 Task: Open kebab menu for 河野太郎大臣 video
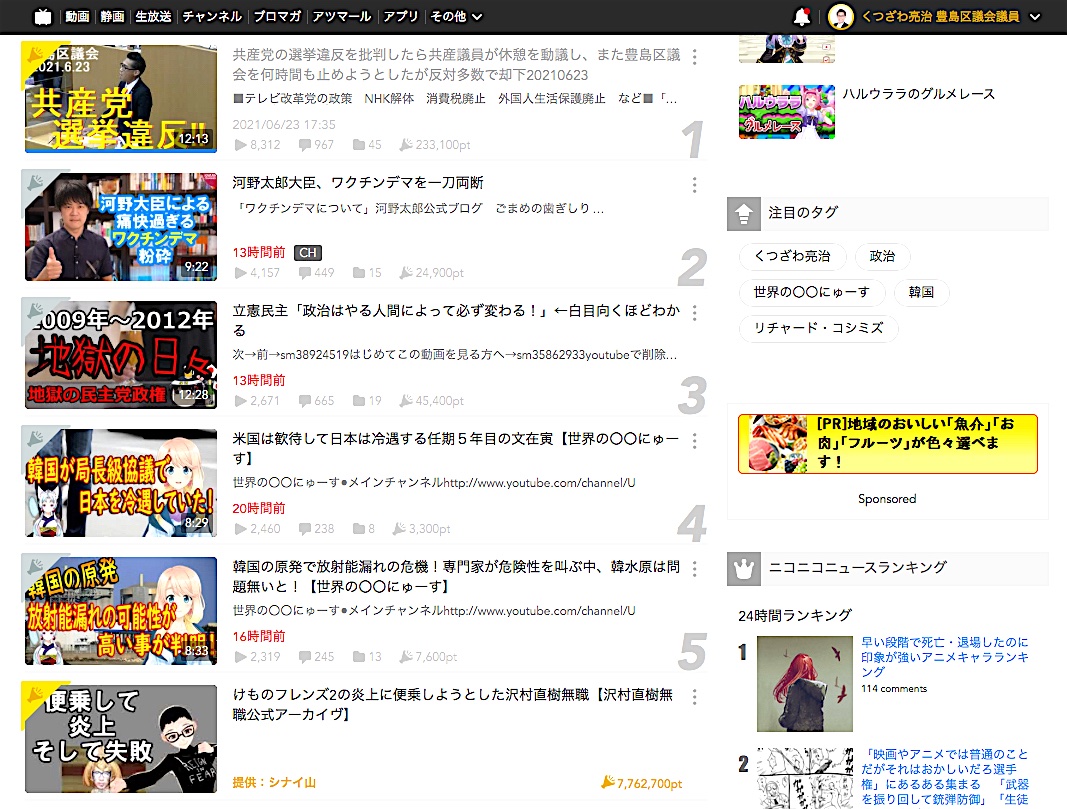tap(694, 185)
